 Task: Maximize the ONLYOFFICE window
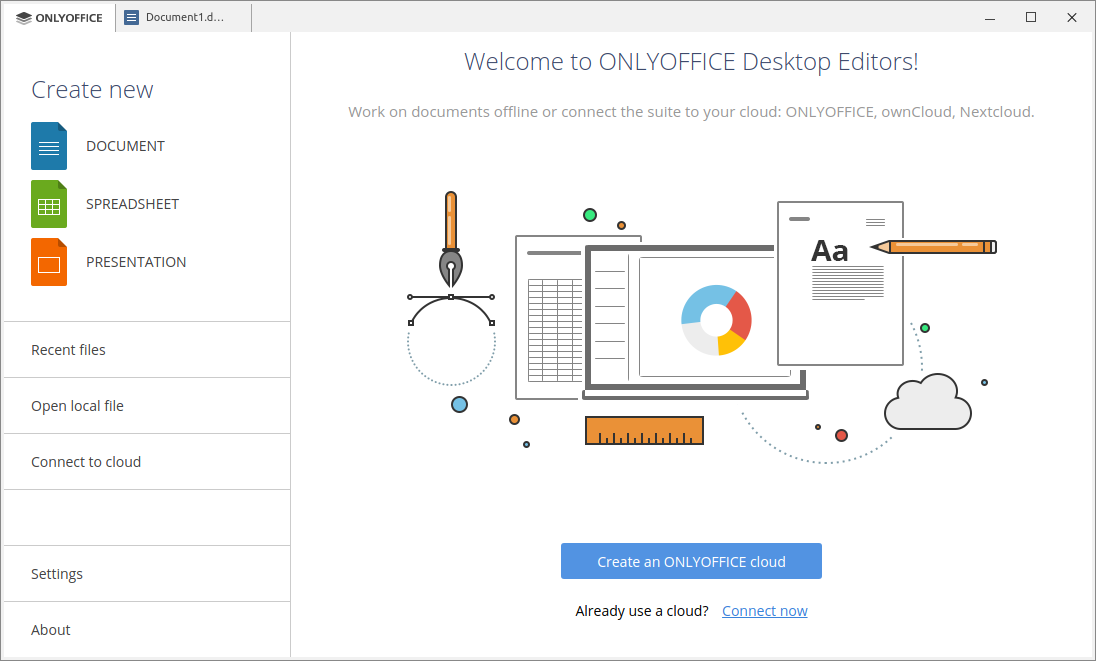[1031, 17]
